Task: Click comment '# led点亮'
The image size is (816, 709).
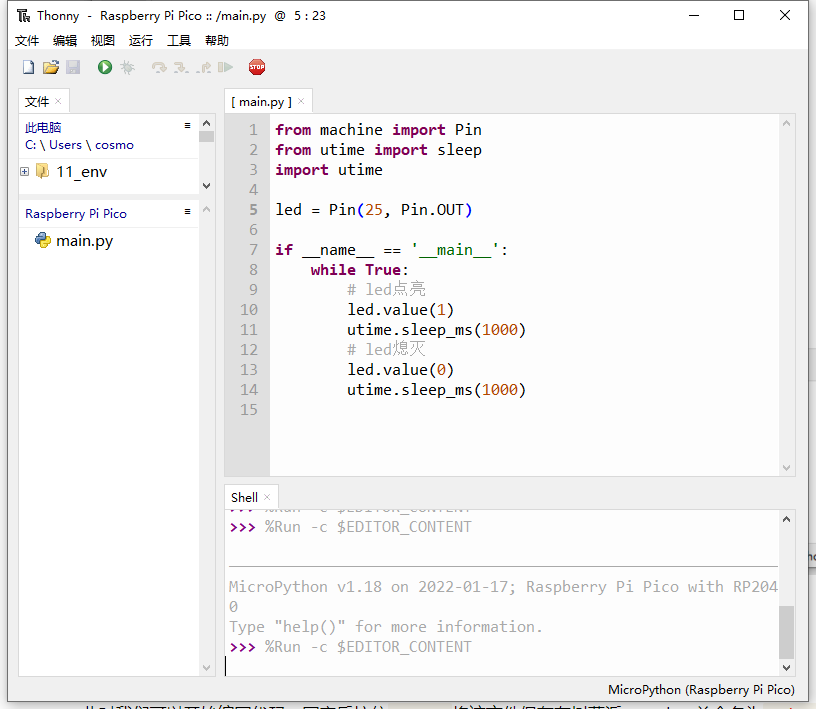Action: point(386,289)
